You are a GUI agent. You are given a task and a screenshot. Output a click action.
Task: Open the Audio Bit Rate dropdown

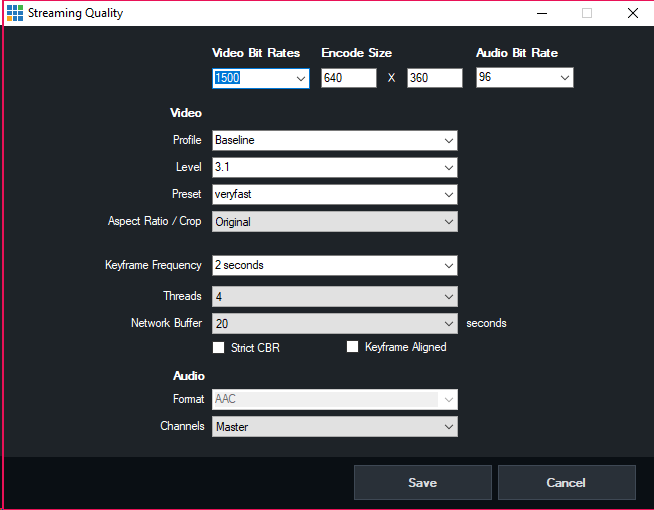pos(525,78)
